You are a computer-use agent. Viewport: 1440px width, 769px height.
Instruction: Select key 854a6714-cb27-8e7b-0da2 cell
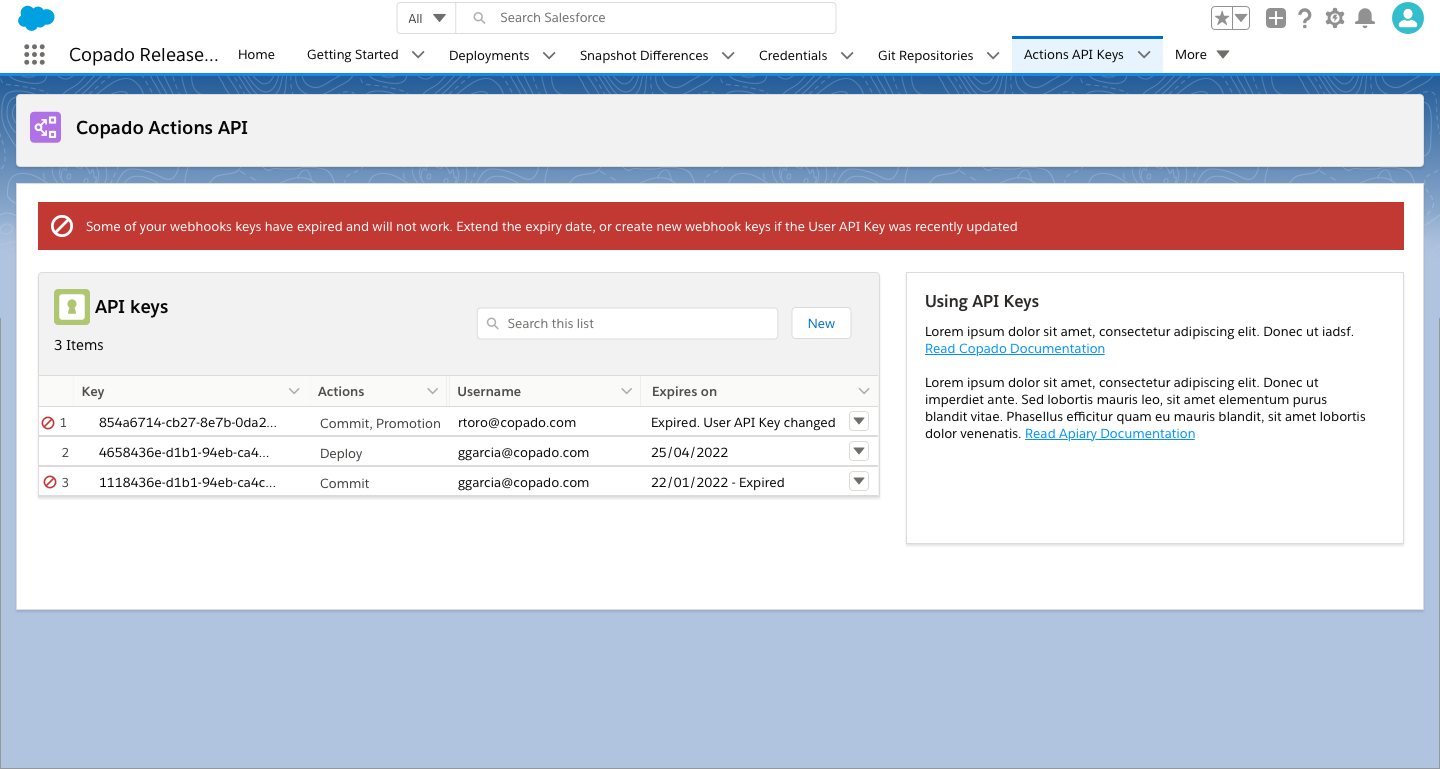[x=188, y=423]
